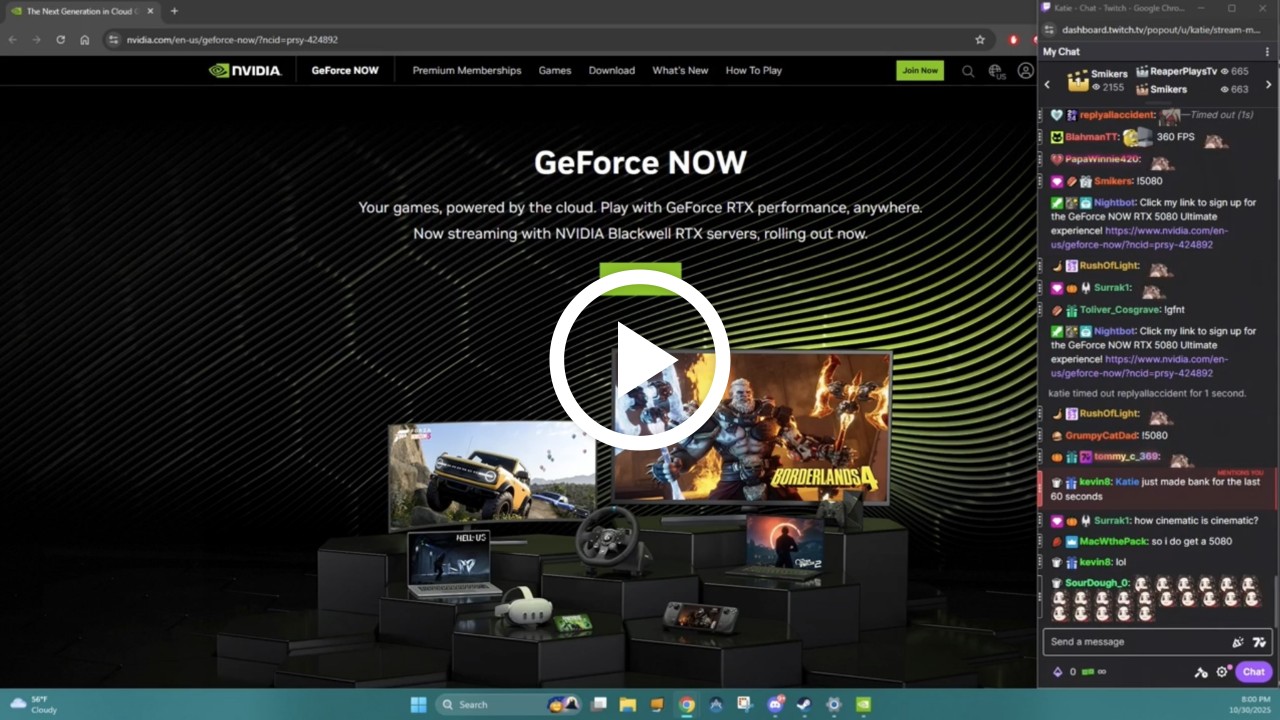Open the Twitch chat settings gear

(1222, 672)
